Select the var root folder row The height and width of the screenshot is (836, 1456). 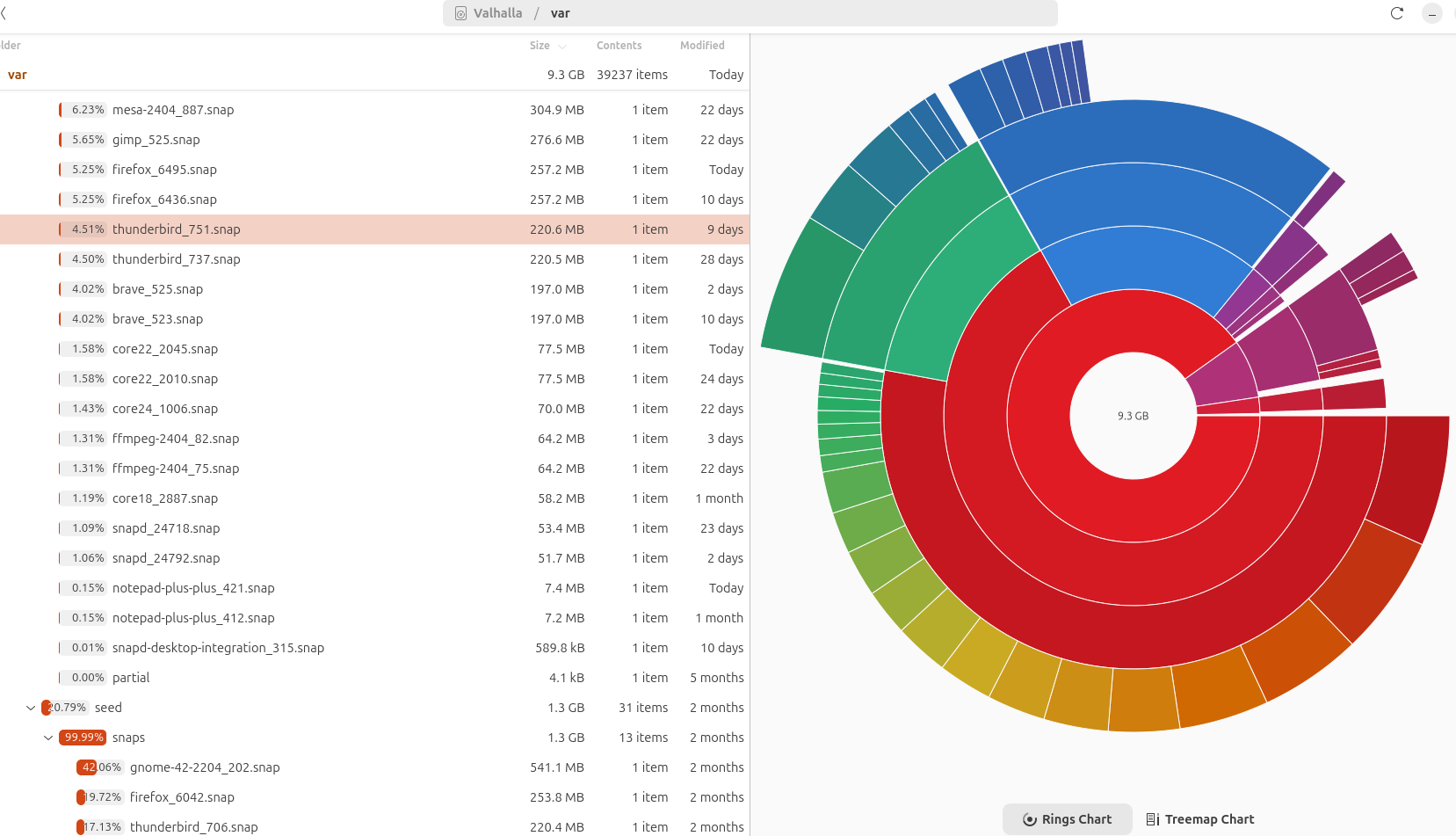[264, 75]
